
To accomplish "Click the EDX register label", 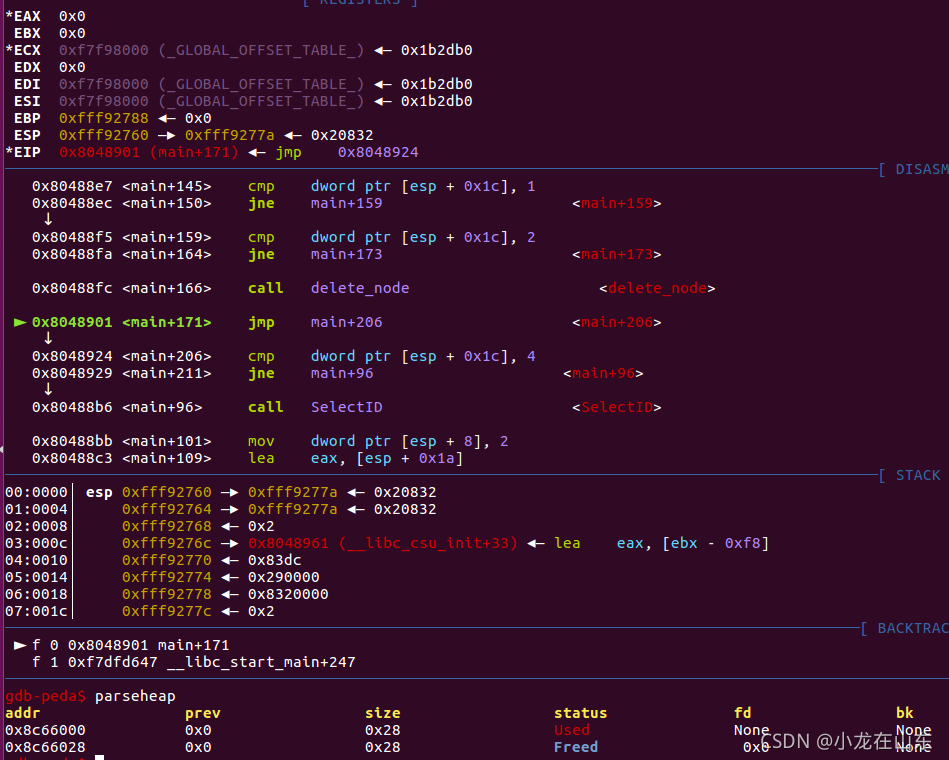I will click(x=27, y=67).
